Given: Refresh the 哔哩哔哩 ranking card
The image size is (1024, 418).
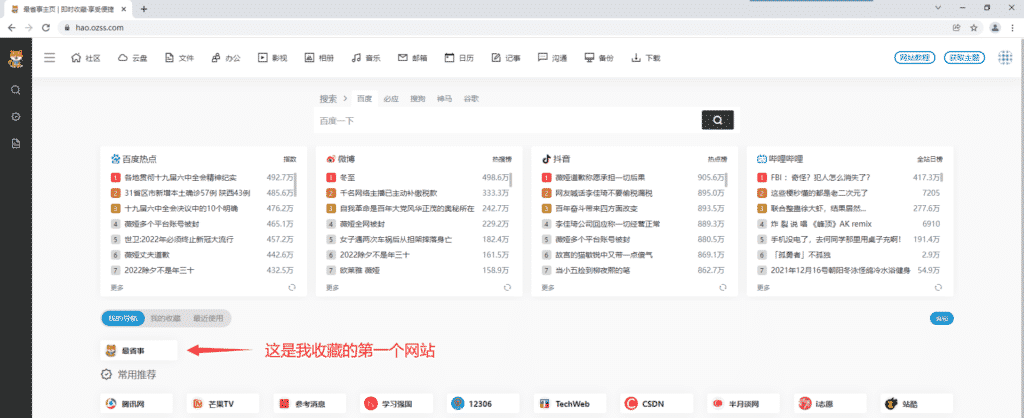Looking at the screenshot, I should click(x=938, y=287).
